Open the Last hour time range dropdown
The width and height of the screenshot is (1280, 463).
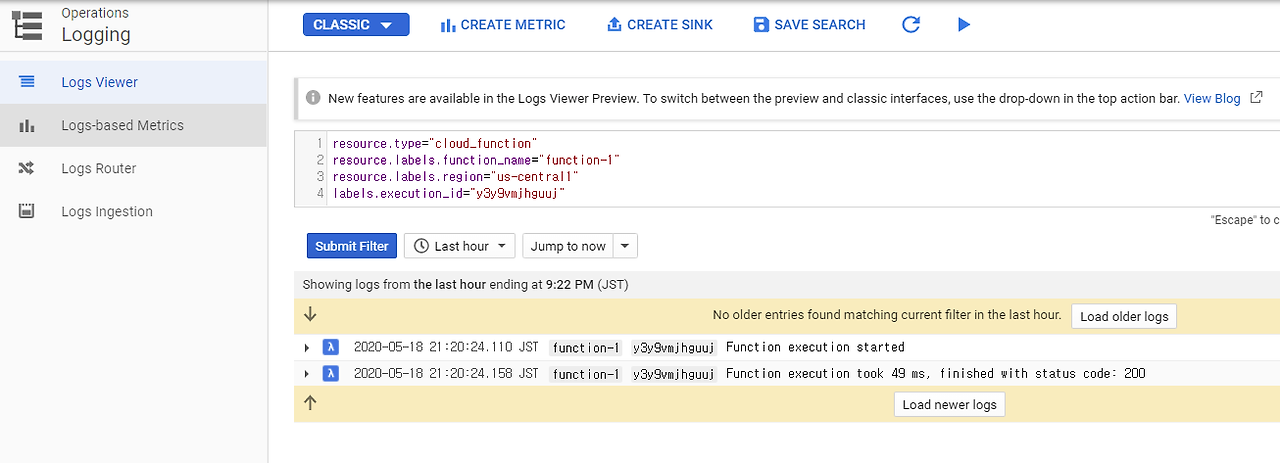tap(461, 246)
